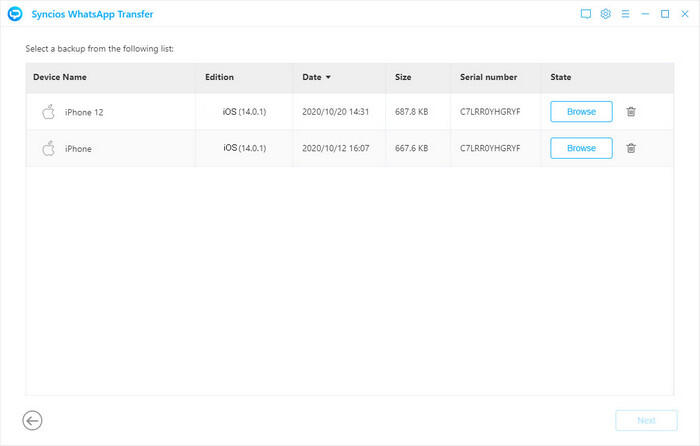Open the hamburger menu in title bar
This screenshot has width=700, height=446.
[625, 14]
